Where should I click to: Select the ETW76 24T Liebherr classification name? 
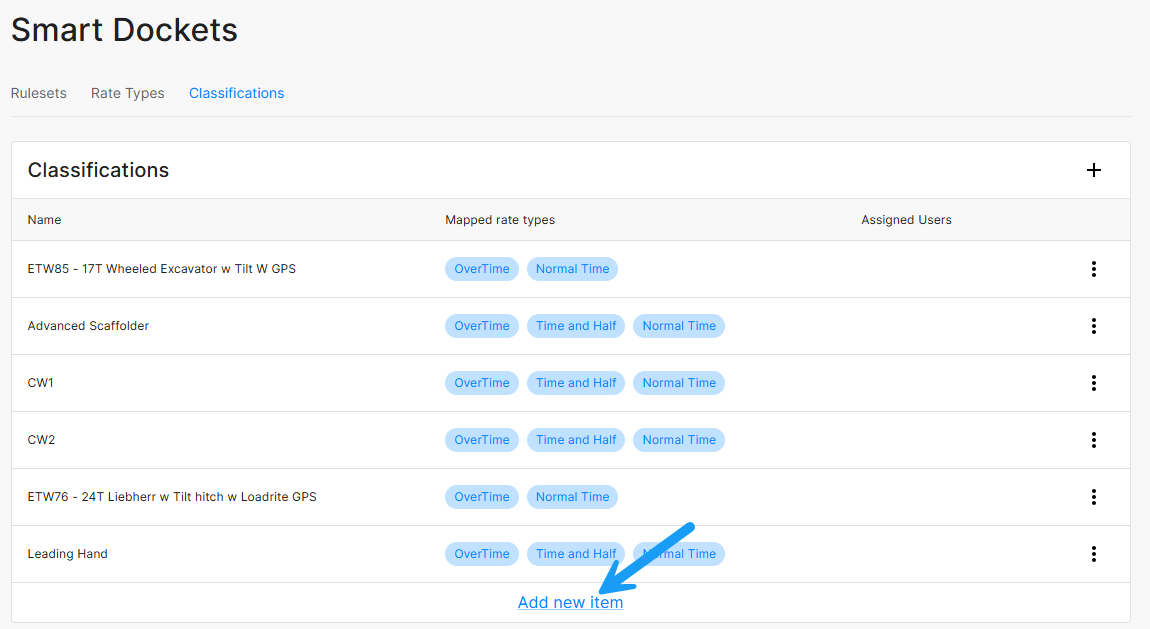(172, 497)
